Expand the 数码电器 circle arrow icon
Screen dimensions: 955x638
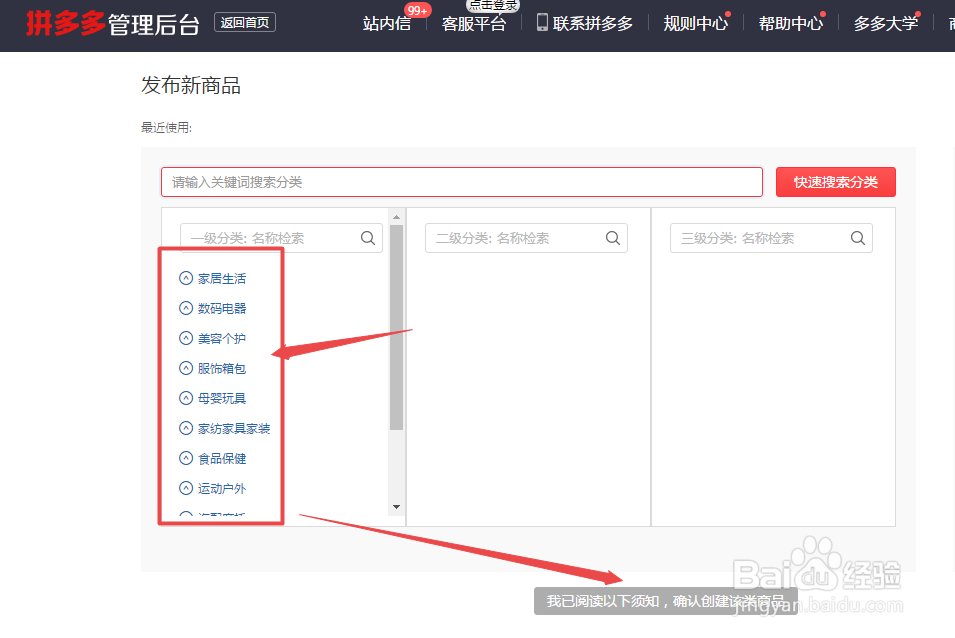tap(186, 308)
